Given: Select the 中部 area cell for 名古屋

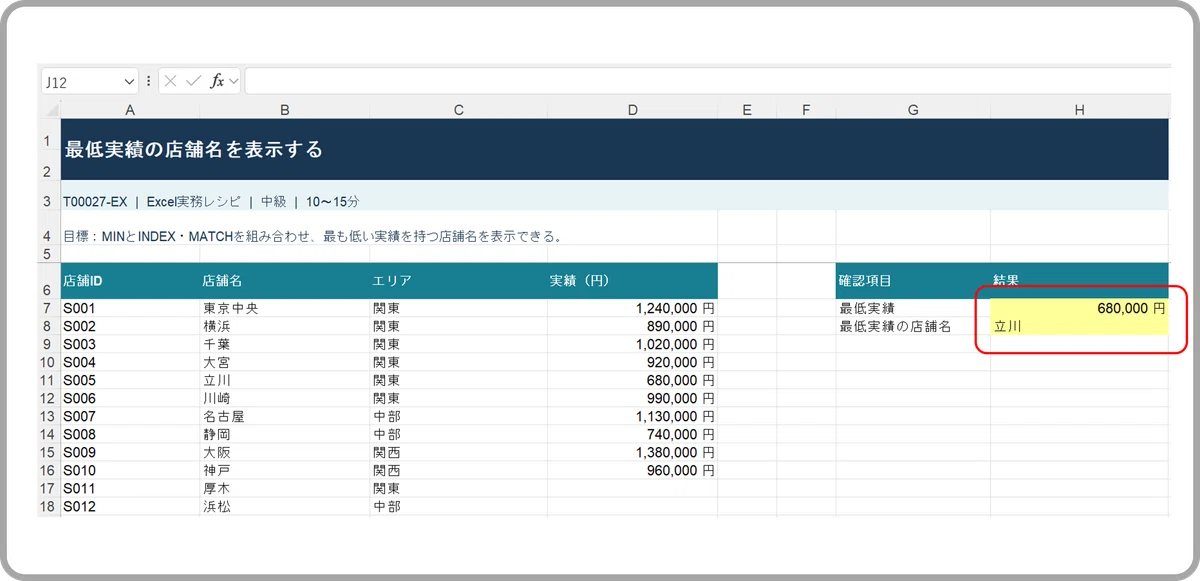Looking at the screenshot, I should pos(458,416).
